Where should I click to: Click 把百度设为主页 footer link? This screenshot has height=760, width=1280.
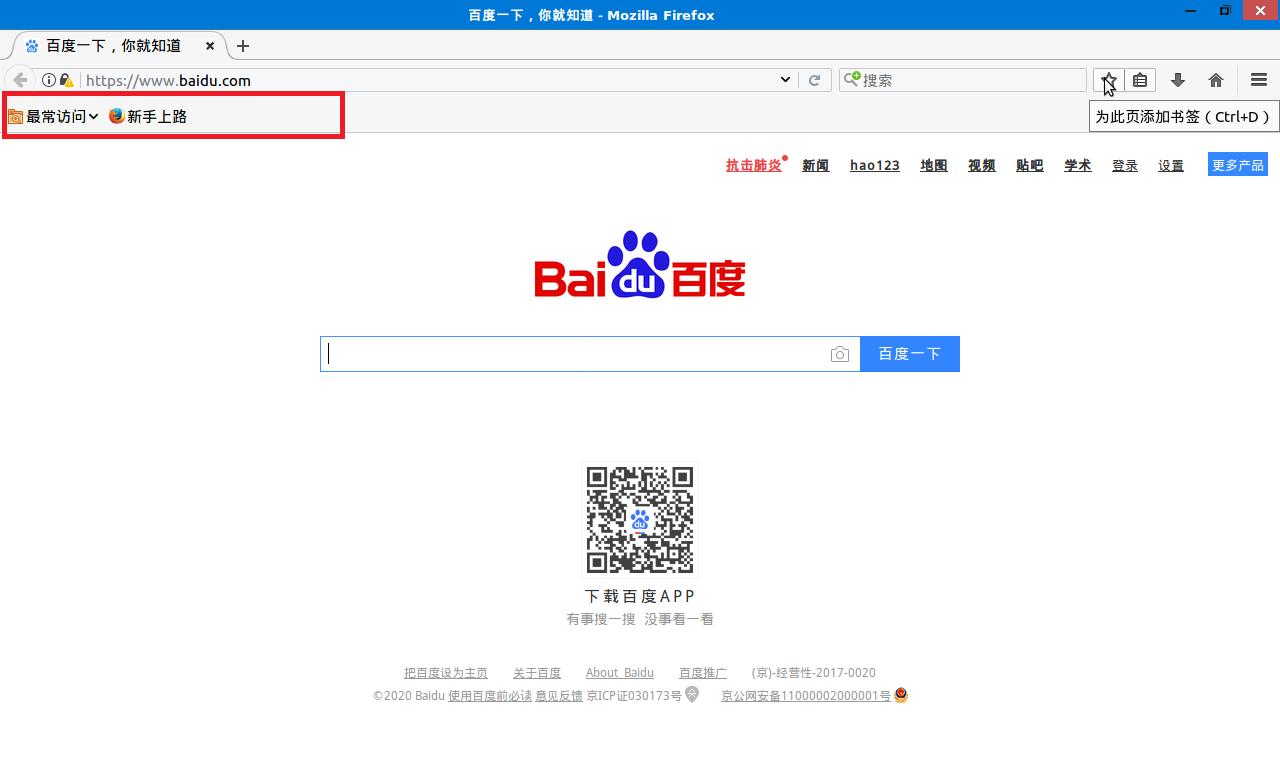point(446,673)
